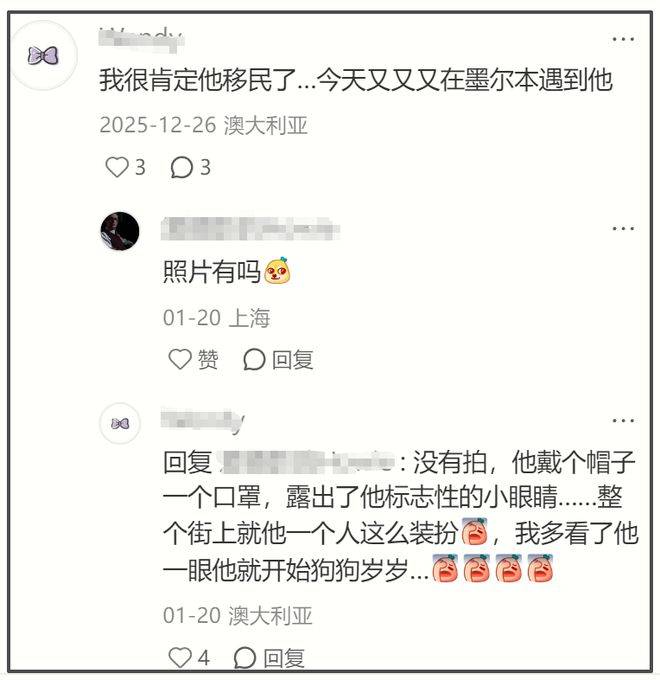This screenshot has width=660, height=680.
Task: Open dark avatar of Shanghai replier
Action: tap(120, 231)
